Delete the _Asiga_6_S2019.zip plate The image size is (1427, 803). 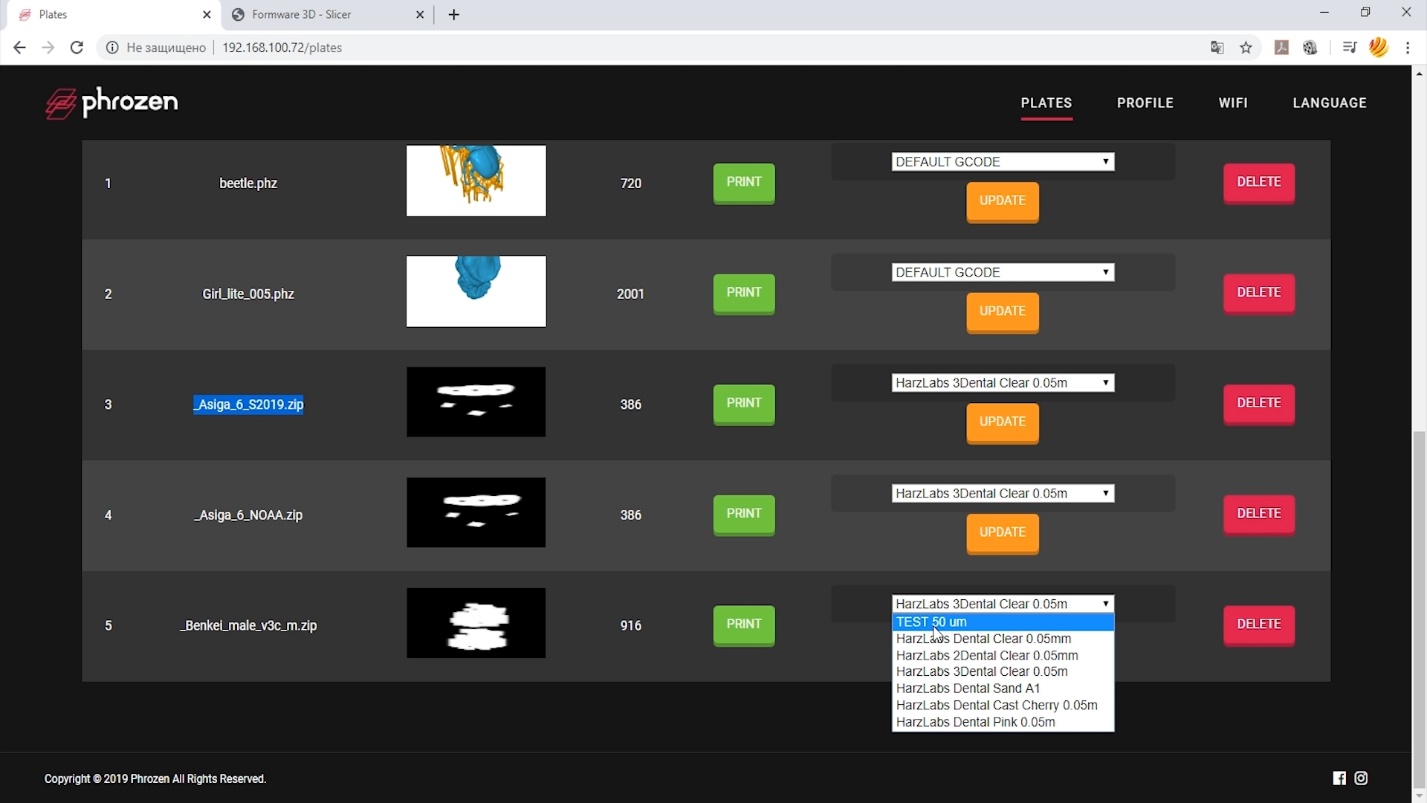pyautogui.click(x=1258, y=404)
